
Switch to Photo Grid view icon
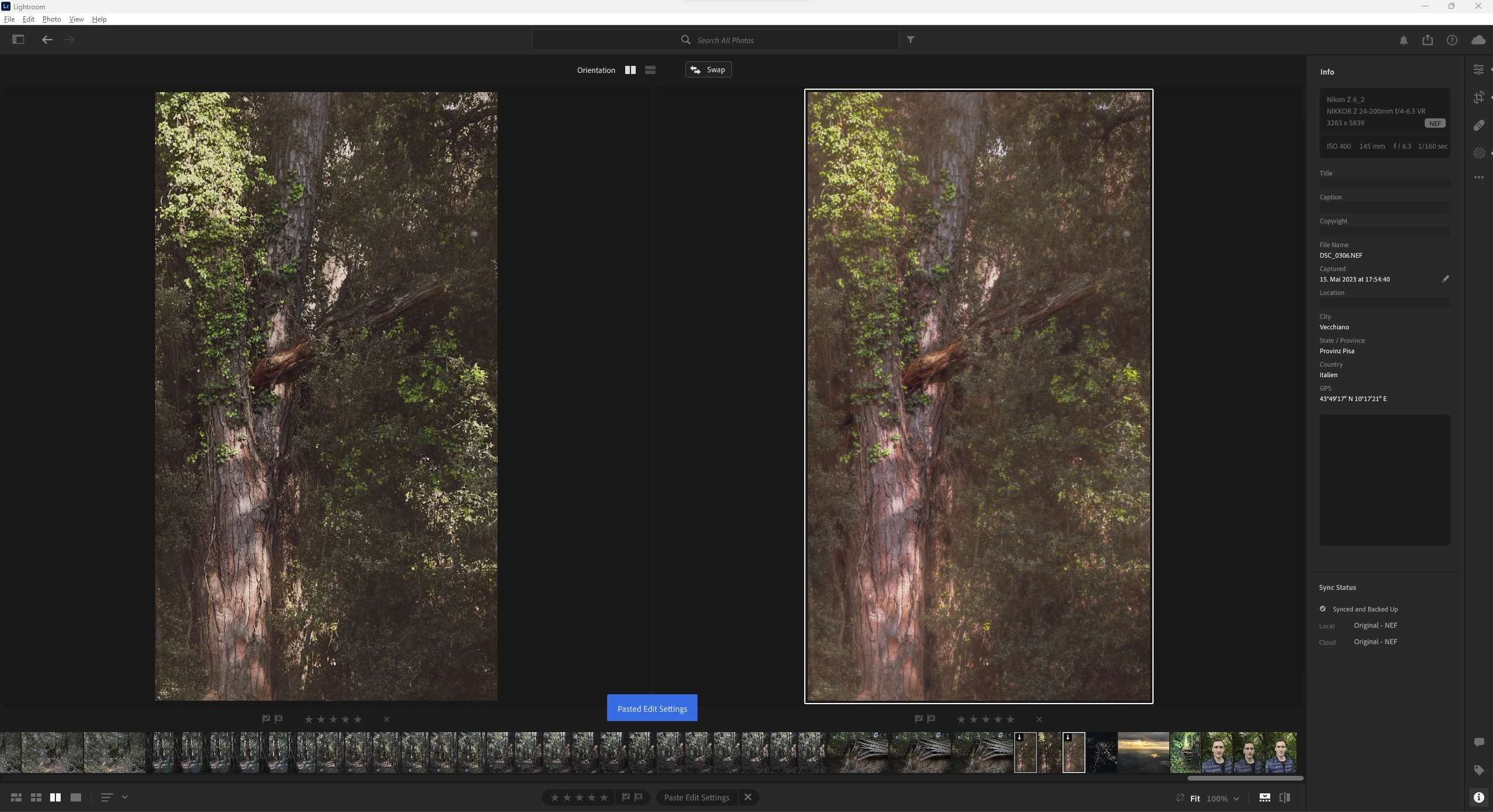click(x=16, y=797)
